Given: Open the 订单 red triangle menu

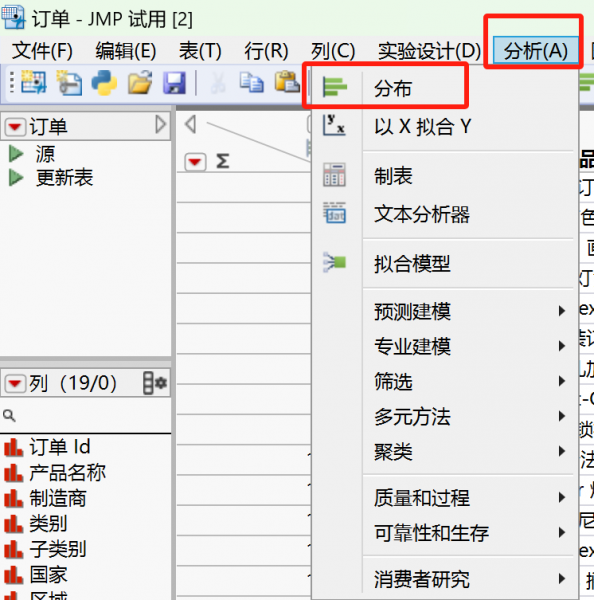Looking at the screenshot, I should point(15,126).
